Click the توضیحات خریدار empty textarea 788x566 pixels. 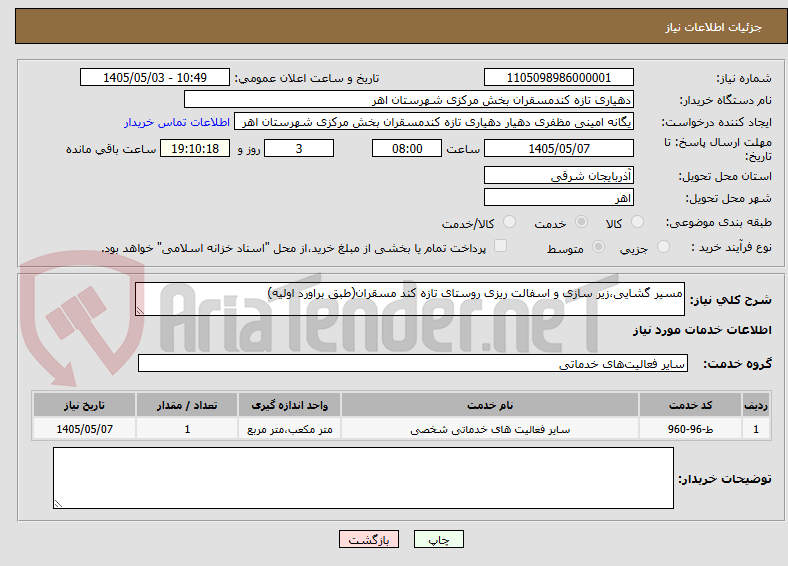363,478
